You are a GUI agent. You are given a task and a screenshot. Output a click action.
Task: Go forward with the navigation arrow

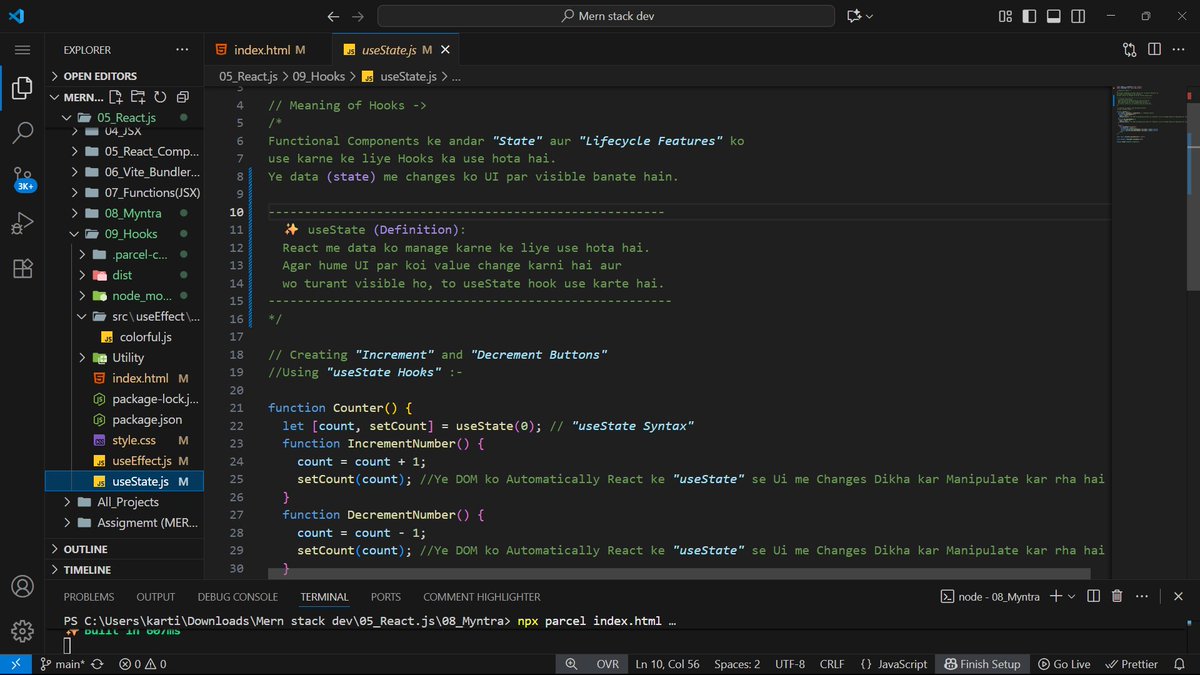click(x=358, y=16)
